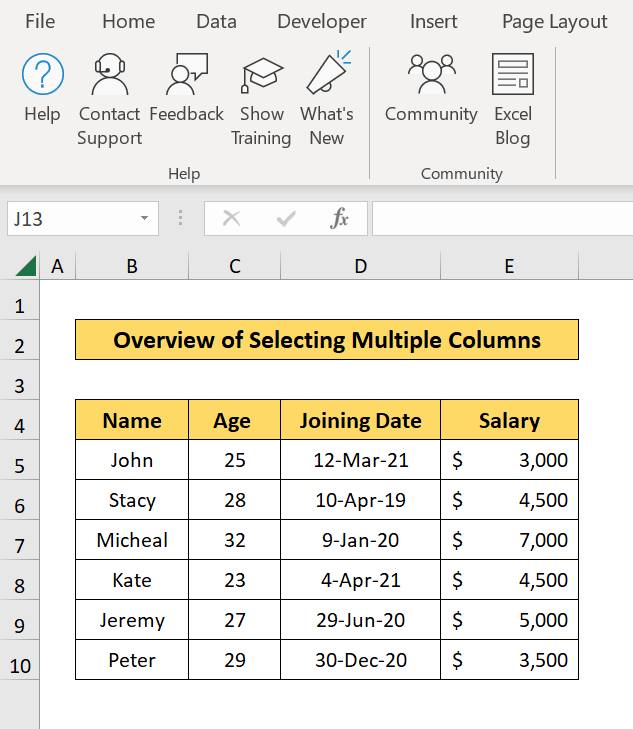Click the formula bar cancel X
This screenshot has width=633, height=729.
point(232,218)
